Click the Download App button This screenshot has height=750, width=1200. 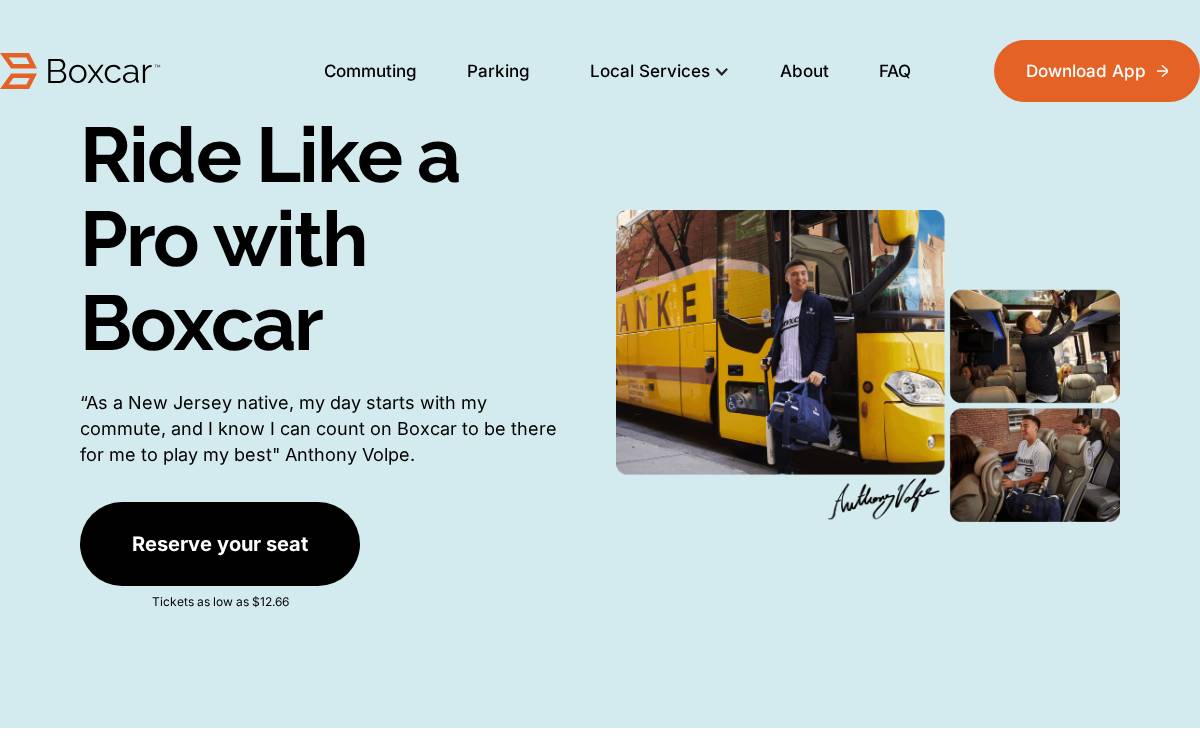tap(1097, 71)
